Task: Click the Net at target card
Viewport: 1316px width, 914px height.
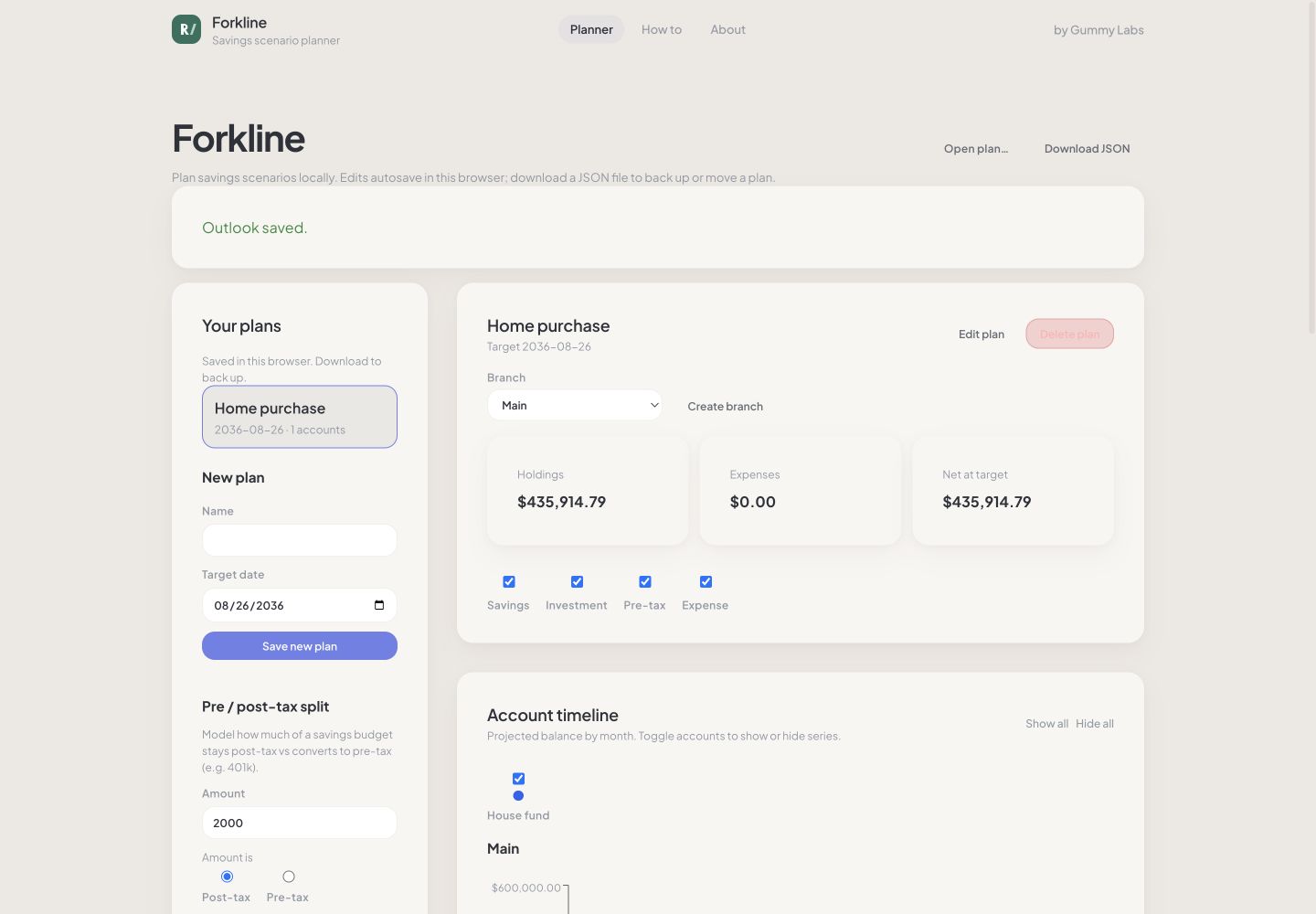Action: coord(1013,490)
